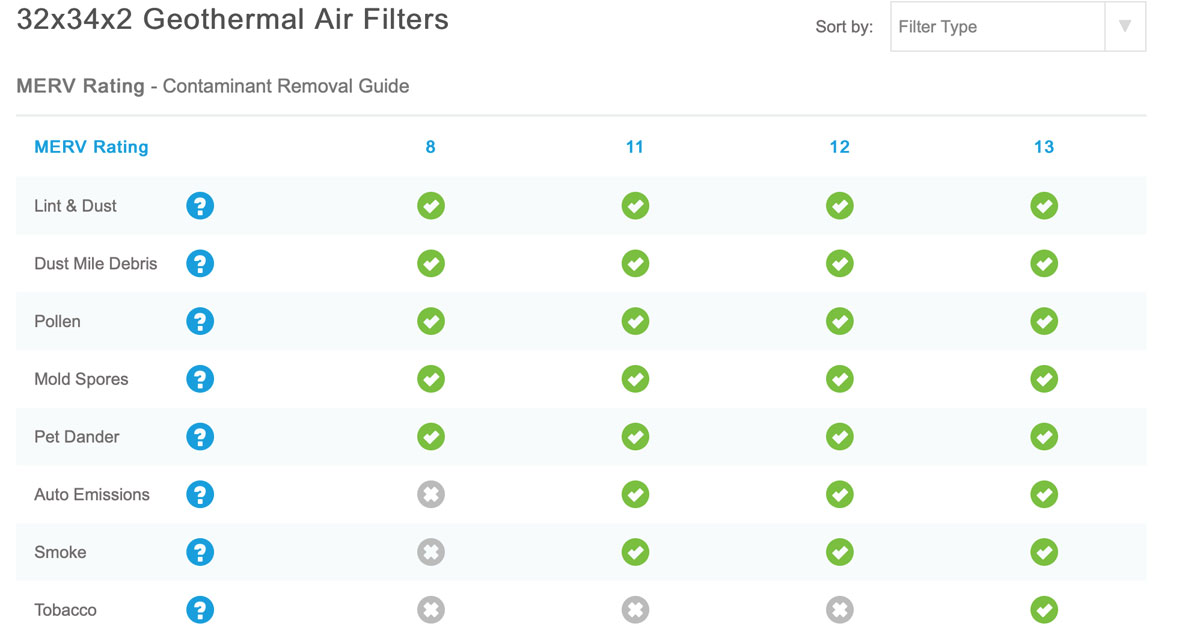Viewport: 1200px width, 630px height.
Task: Click the gray X for Smoke under MERV 8
Action: coord(431,552)
